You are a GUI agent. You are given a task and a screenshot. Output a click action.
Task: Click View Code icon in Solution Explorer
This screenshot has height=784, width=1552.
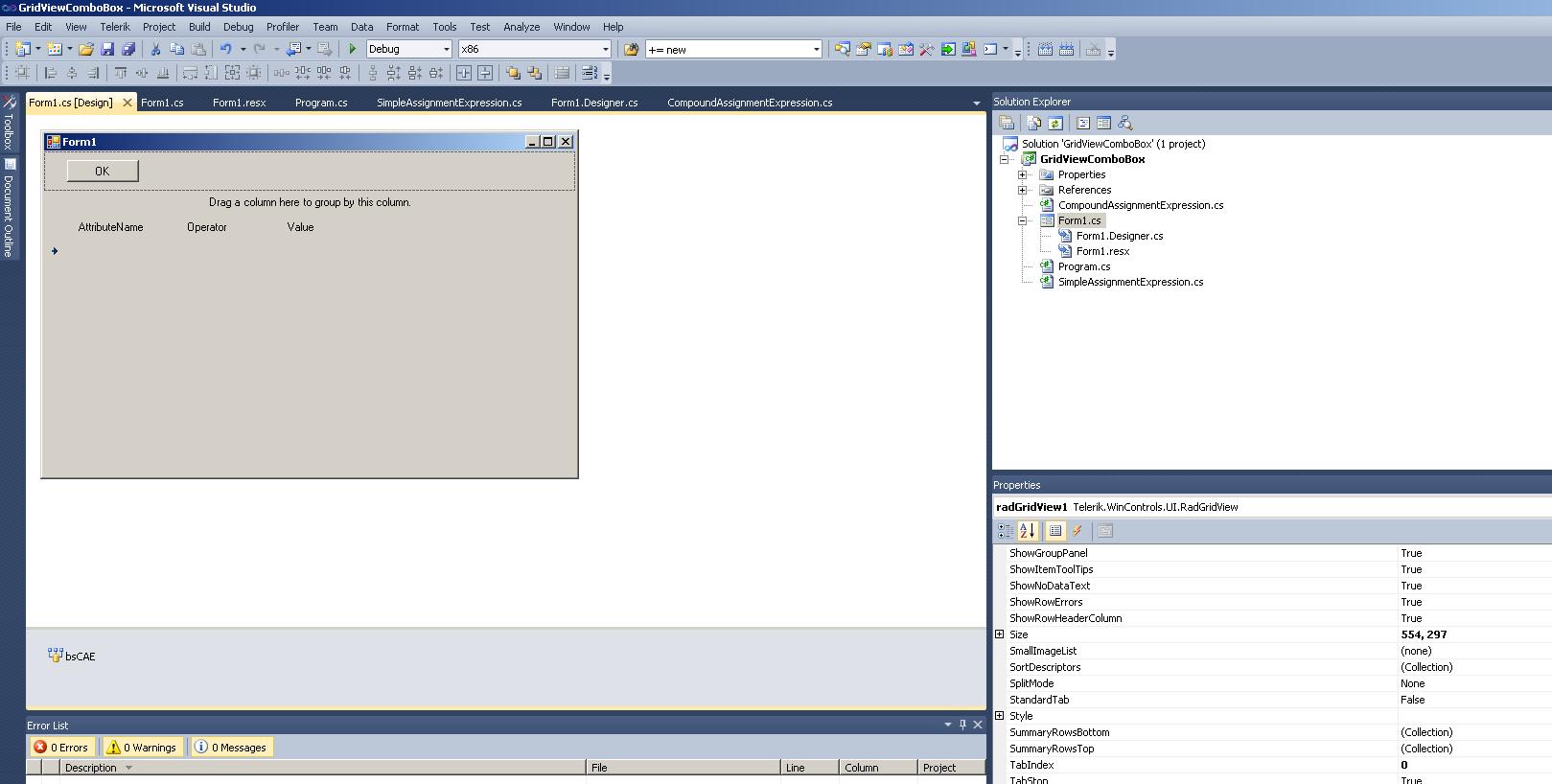click(1082, 123)
